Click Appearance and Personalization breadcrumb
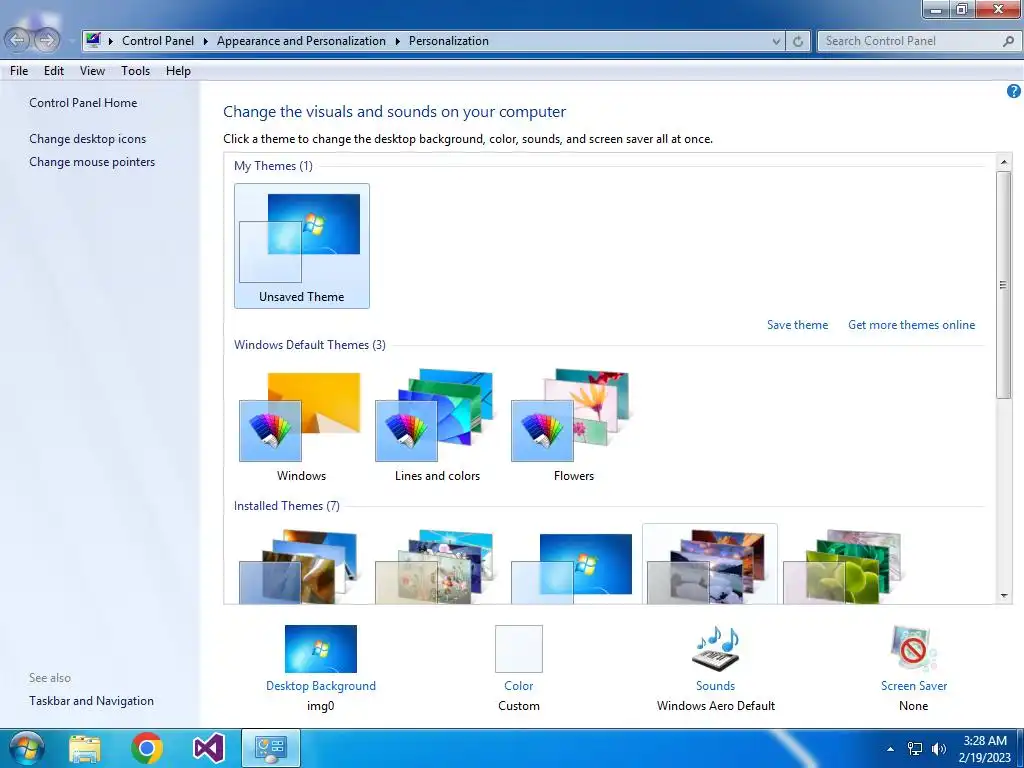 click(301, 40)
